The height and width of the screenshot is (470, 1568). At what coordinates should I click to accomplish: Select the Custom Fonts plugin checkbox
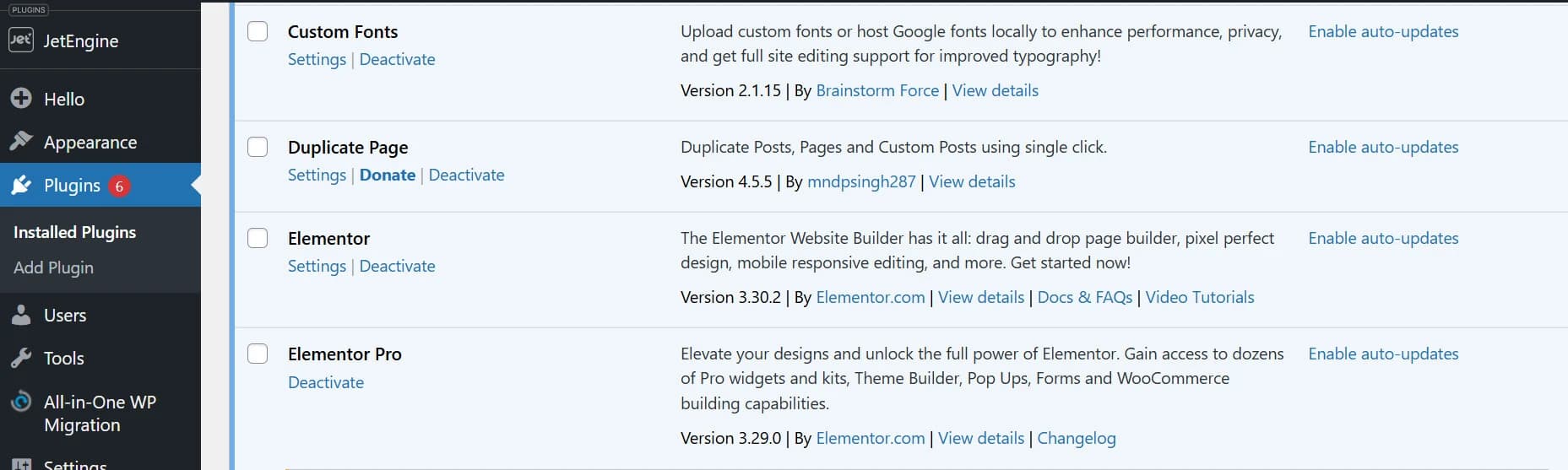258,31
